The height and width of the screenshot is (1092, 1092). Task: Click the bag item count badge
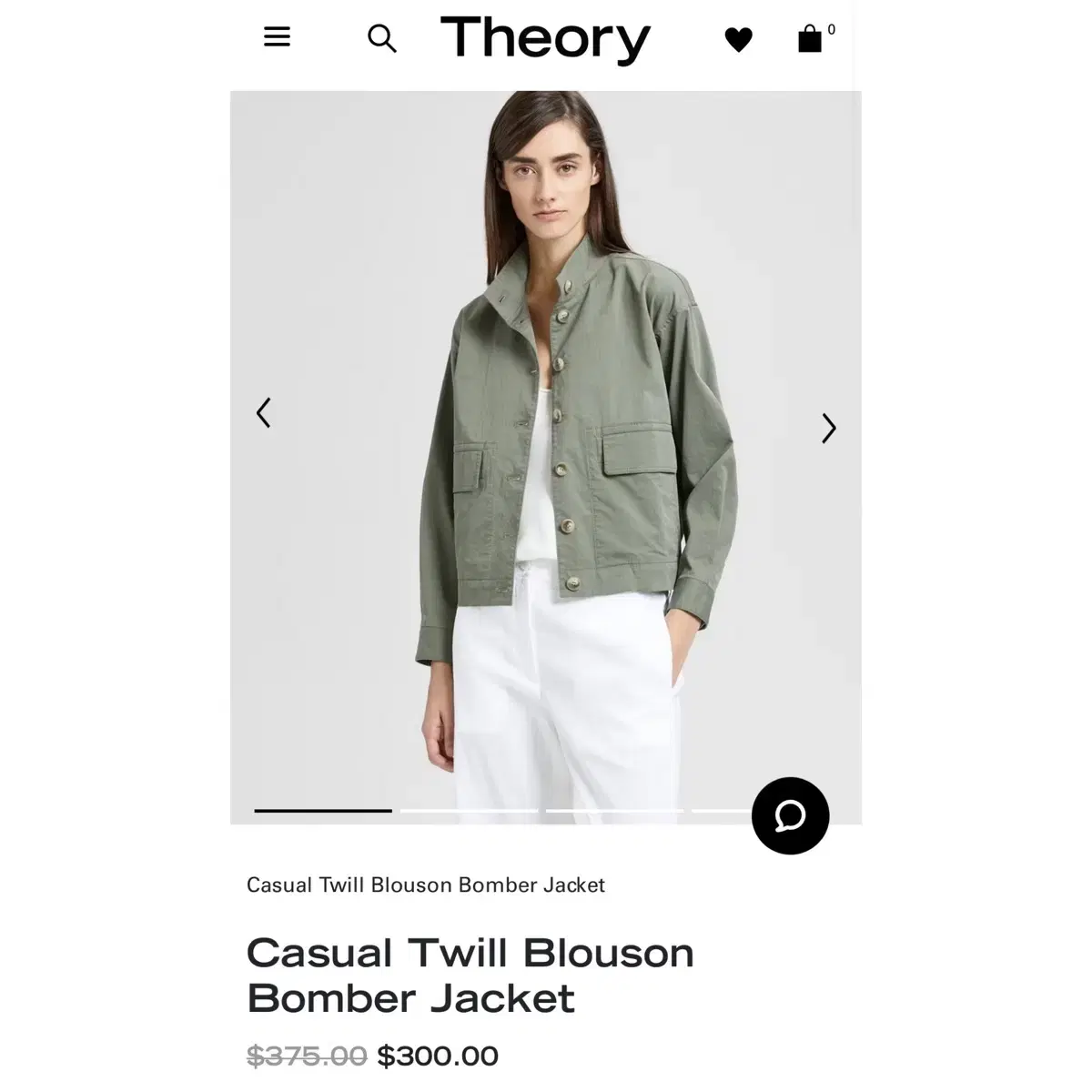coord(831,30)
